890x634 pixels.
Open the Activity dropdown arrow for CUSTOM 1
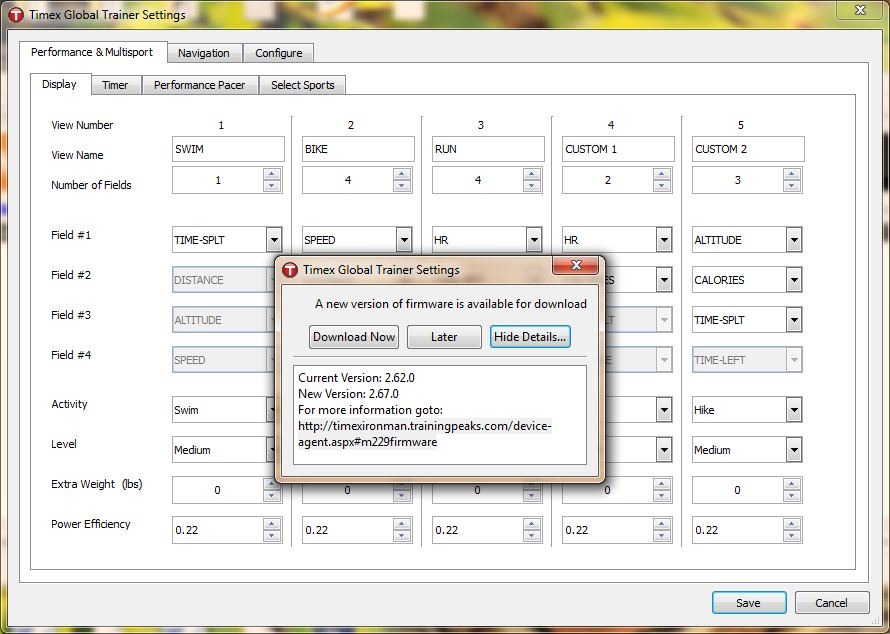point(664,410)
